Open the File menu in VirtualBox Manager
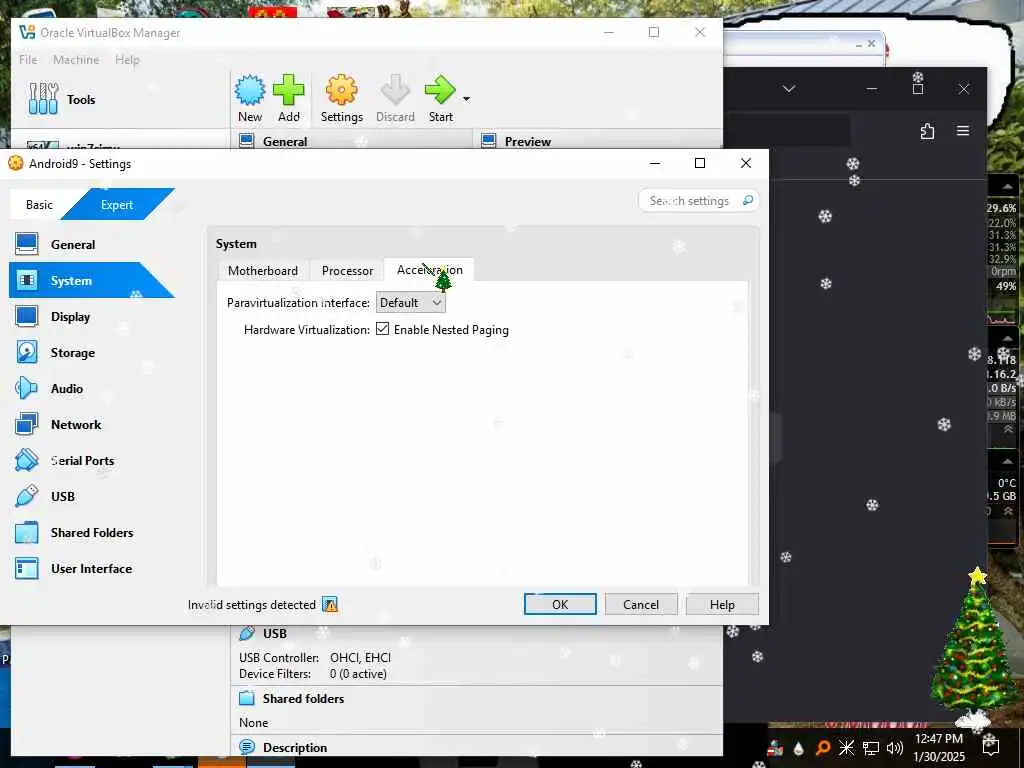This screenshot has width=1024, height=768. point(28,59)
